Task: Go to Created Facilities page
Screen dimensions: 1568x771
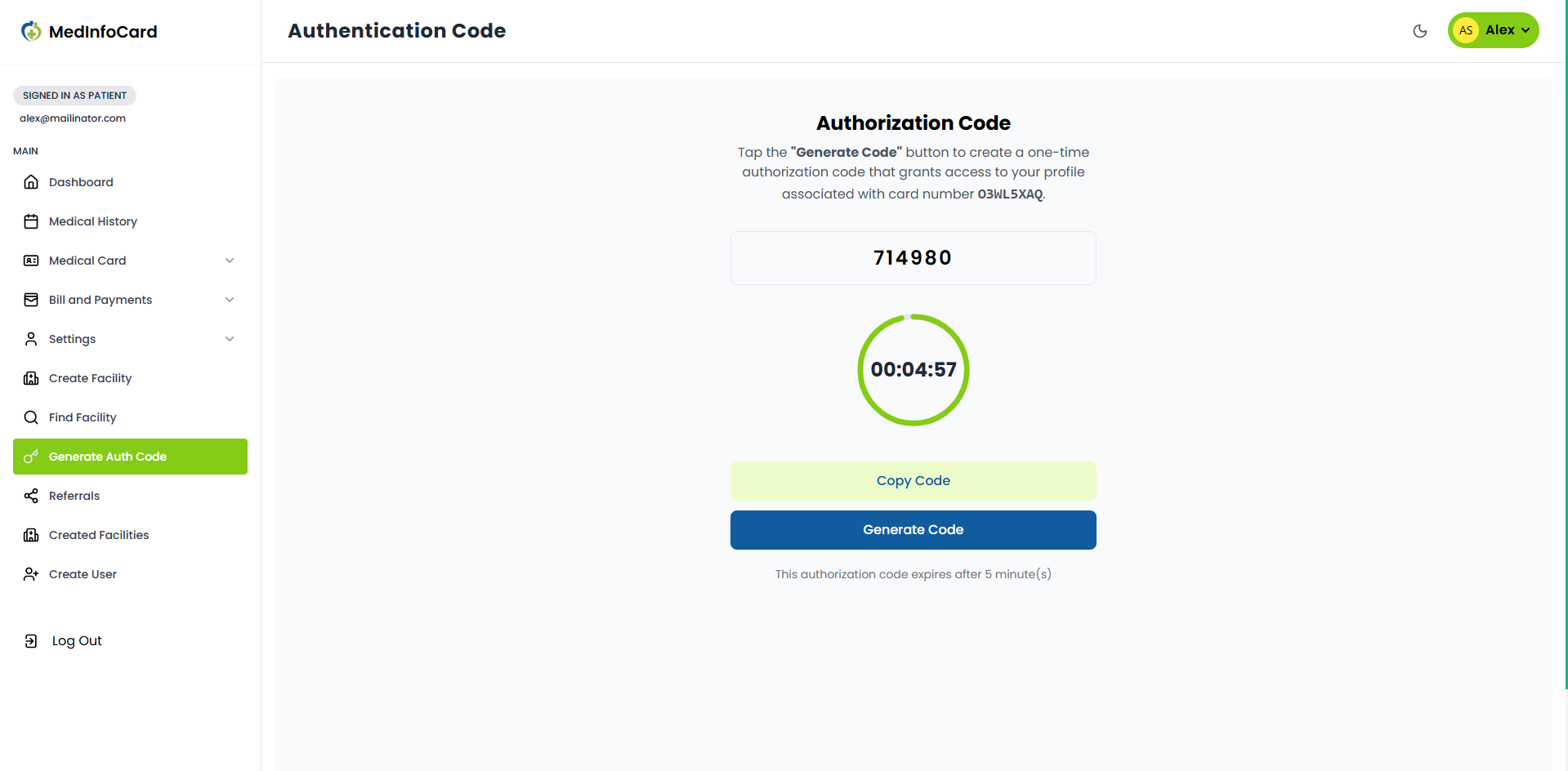Action: pyautogui.click(x=99, y=535)
